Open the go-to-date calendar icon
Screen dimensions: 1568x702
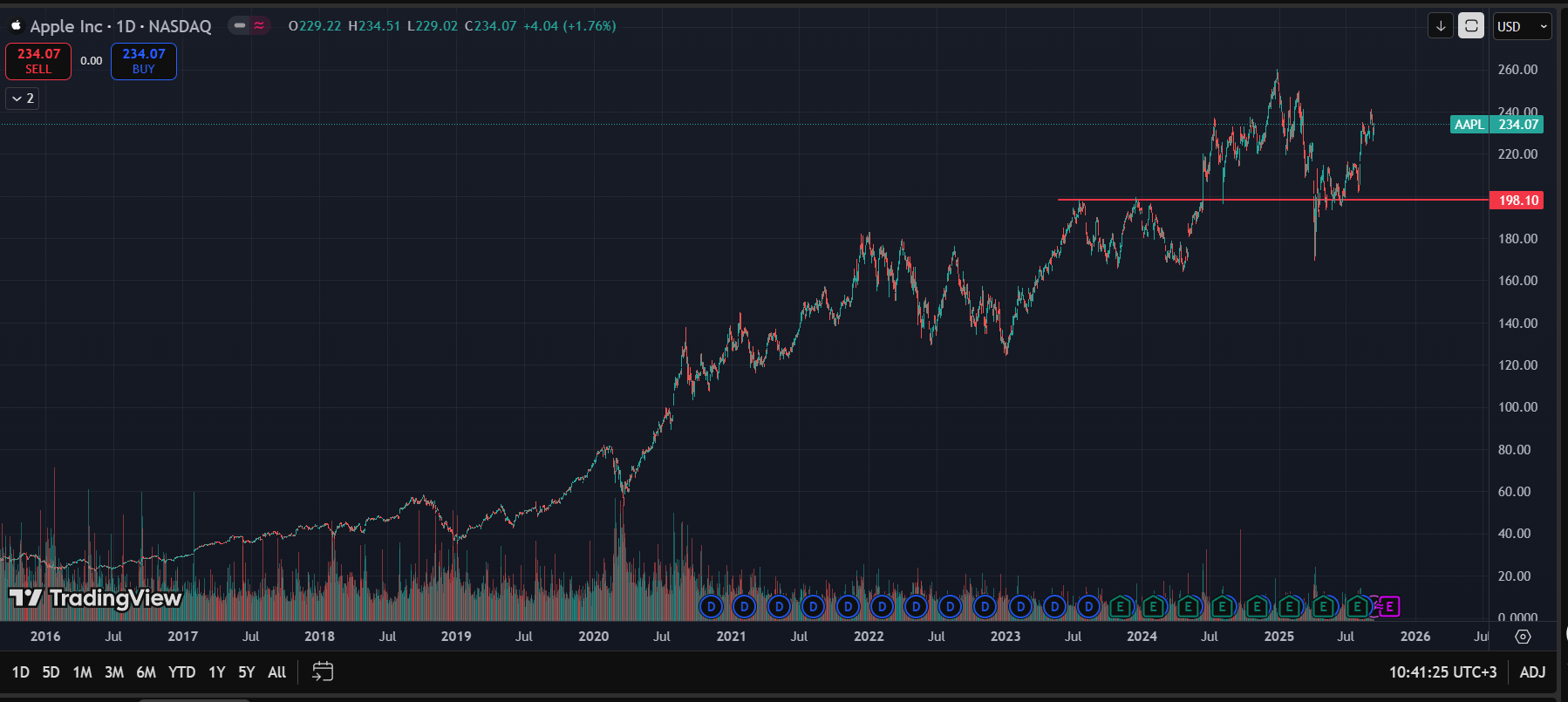(x=323, y=671)
